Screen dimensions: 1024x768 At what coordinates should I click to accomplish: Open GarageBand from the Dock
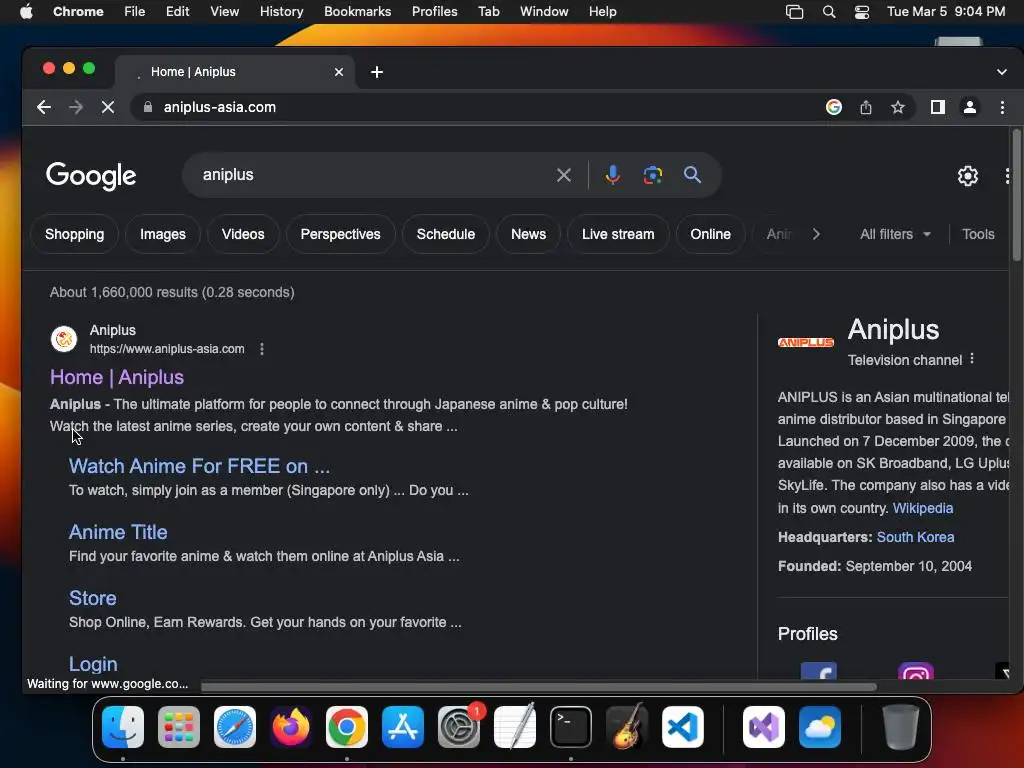pos(627,727)
